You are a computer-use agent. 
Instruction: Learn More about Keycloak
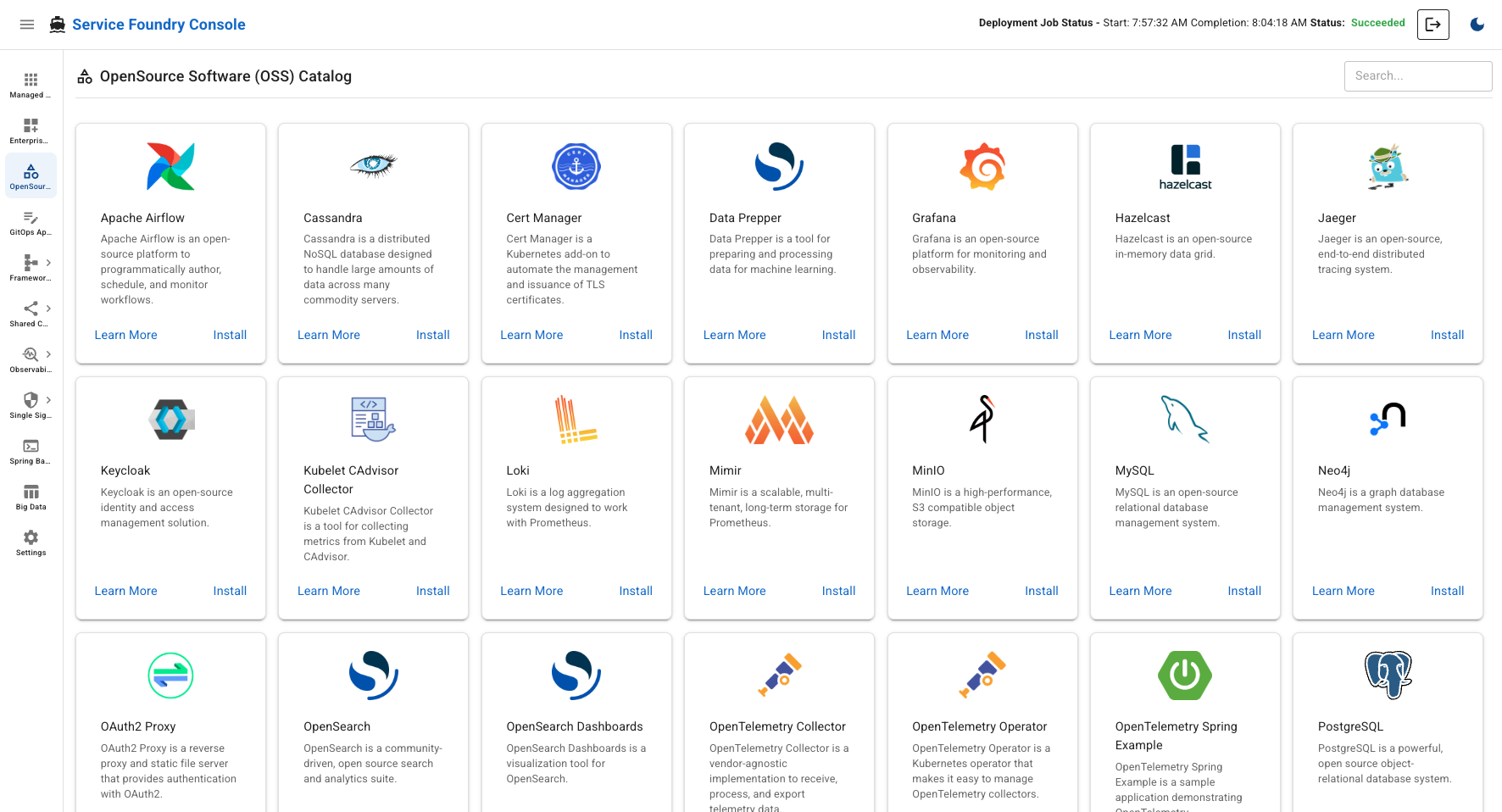(x=126, y=591)
